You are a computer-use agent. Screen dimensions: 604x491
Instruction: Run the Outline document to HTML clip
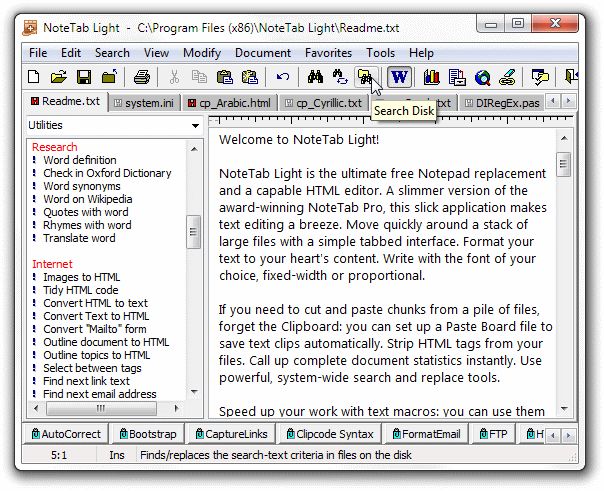(106, 342)
